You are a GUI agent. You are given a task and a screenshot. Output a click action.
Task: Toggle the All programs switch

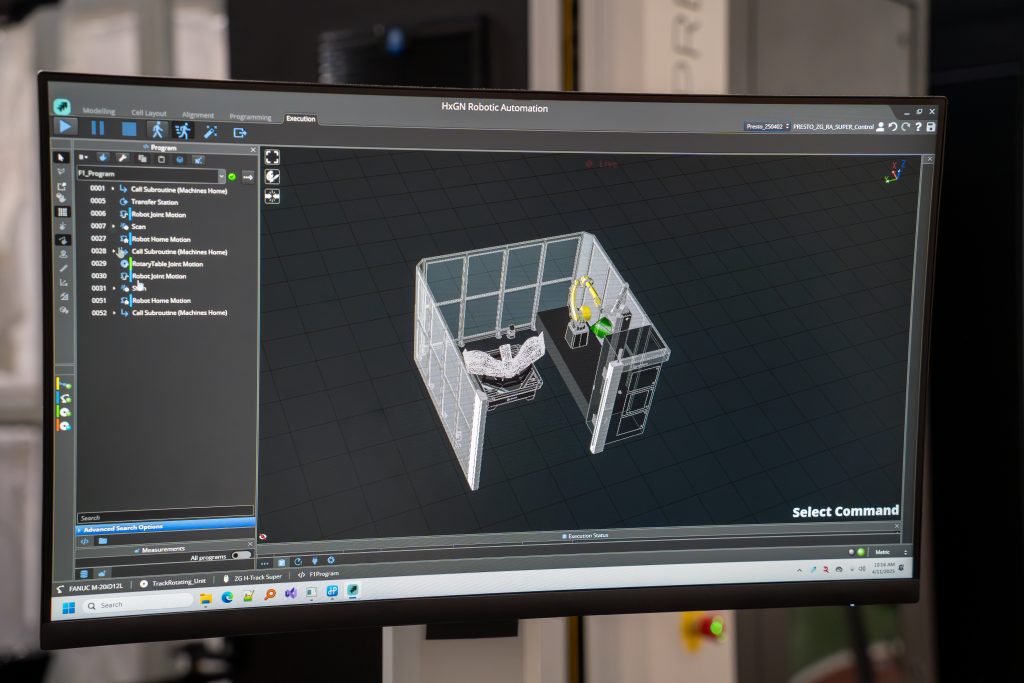[x=241, y=555]
